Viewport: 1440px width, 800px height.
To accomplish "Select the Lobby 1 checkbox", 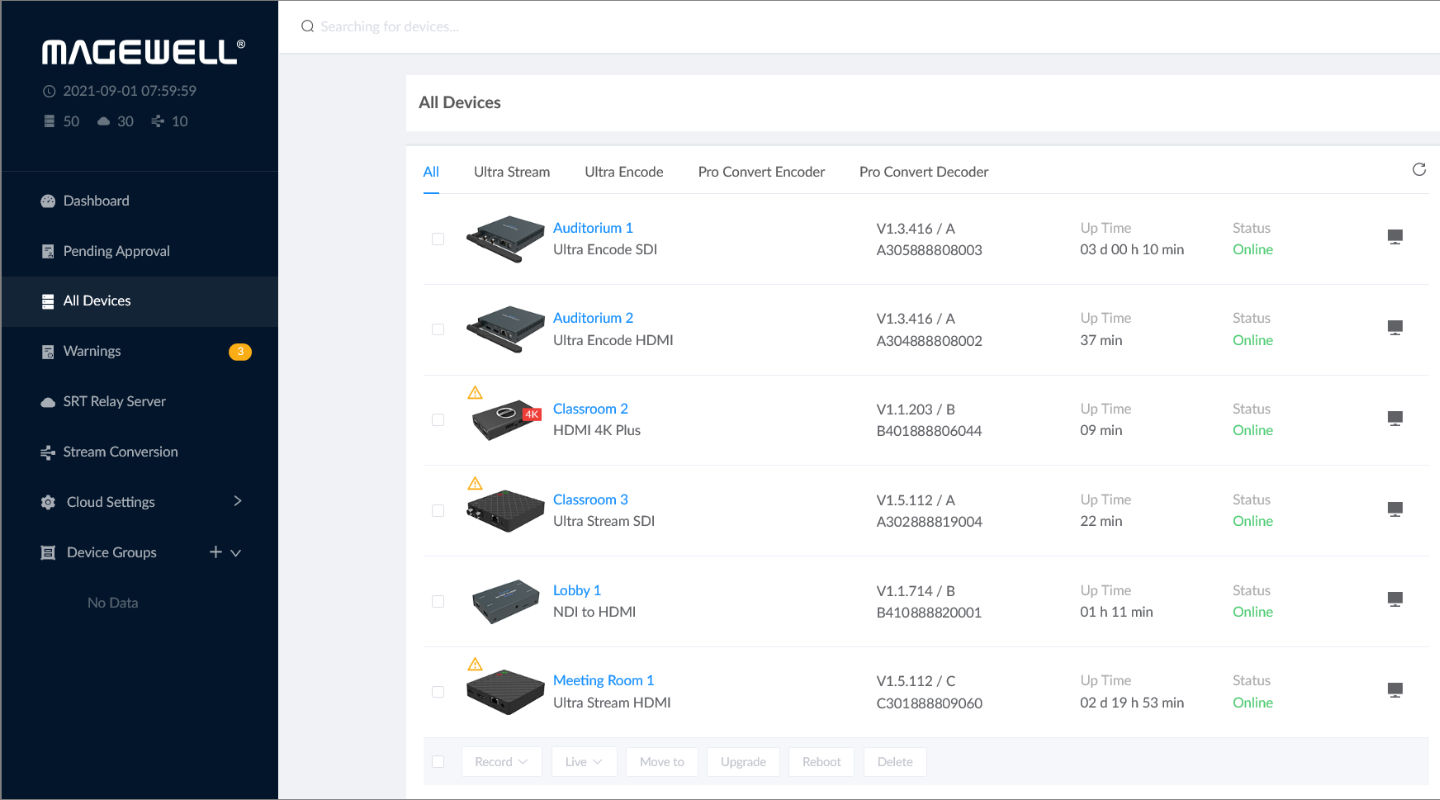I will [438, 601].
